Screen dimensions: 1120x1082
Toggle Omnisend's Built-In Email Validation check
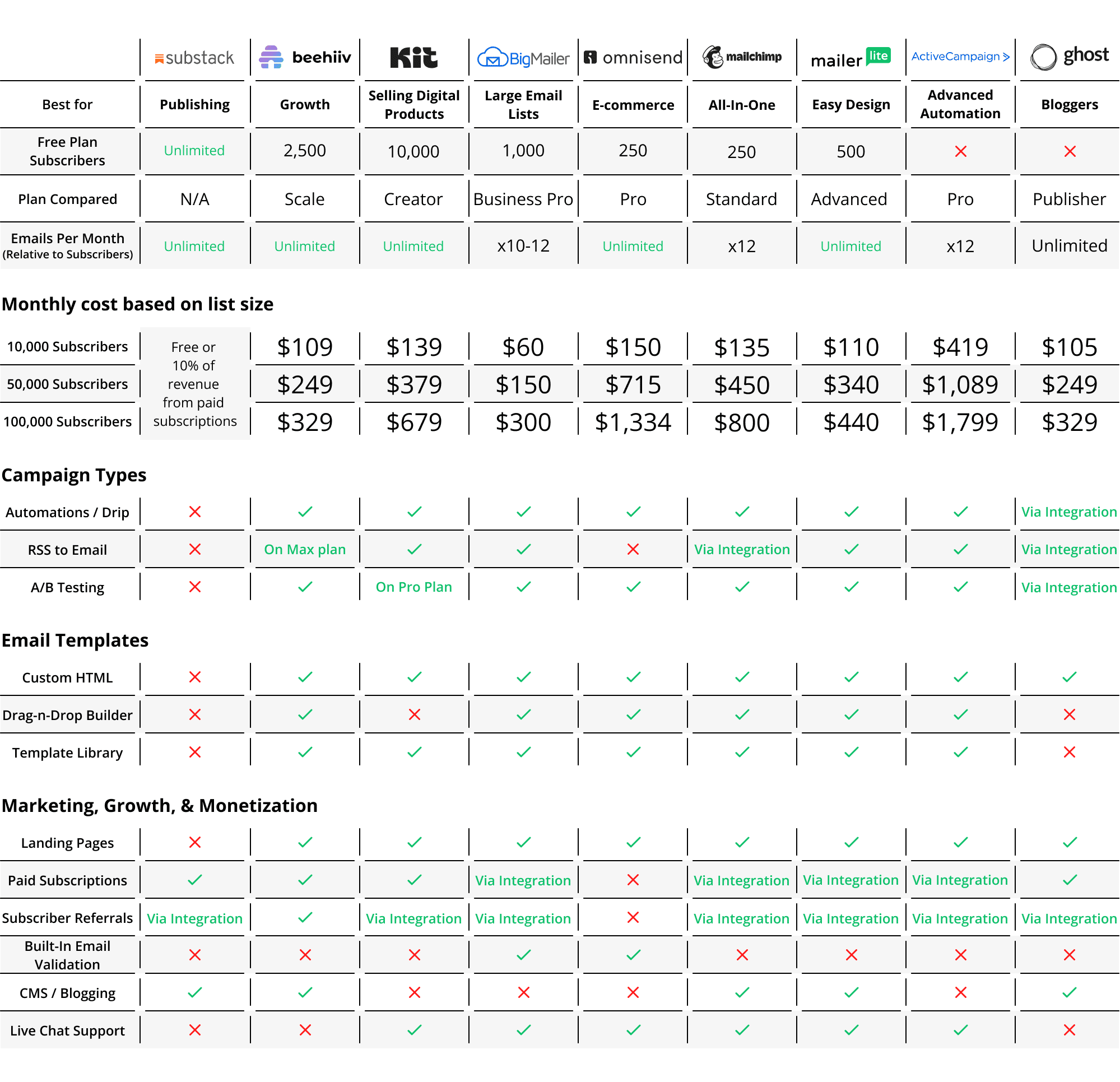point(632,955)
